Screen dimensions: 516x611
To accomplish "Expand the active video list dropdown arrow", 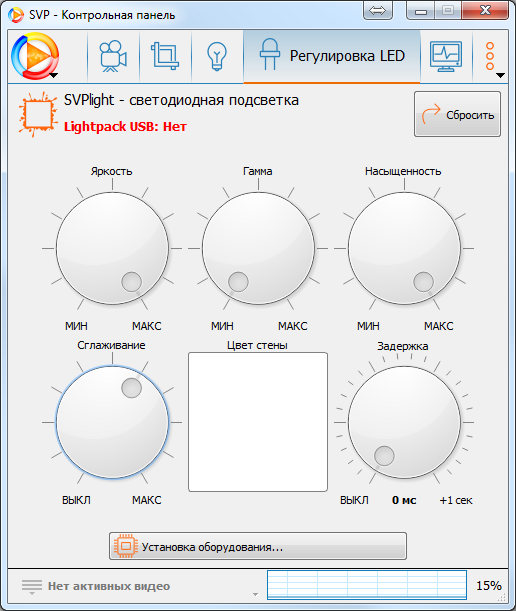I will [x=255, y=594].
